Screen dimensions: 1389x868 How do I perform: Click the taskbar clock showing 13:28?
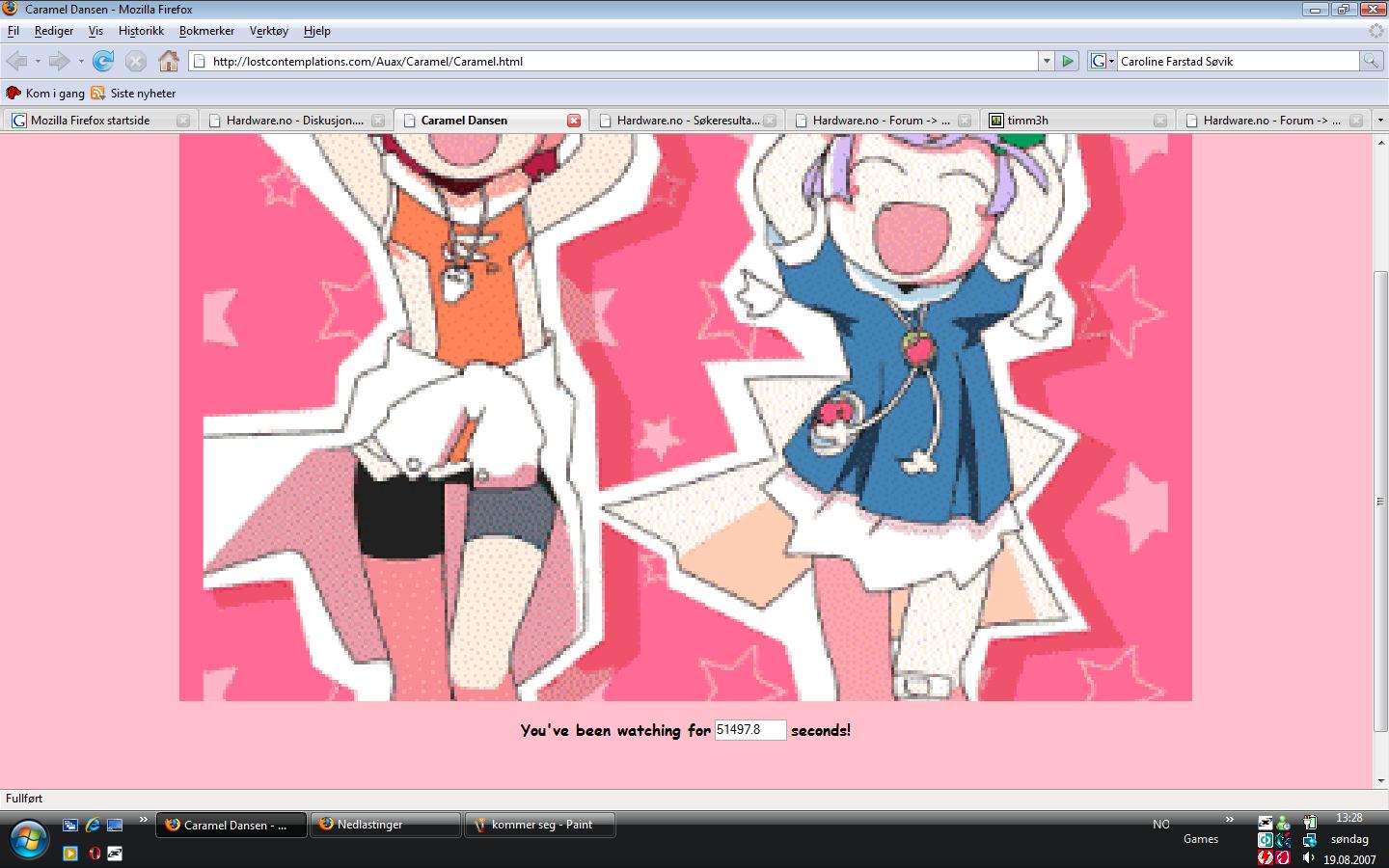coord(1348,818)
